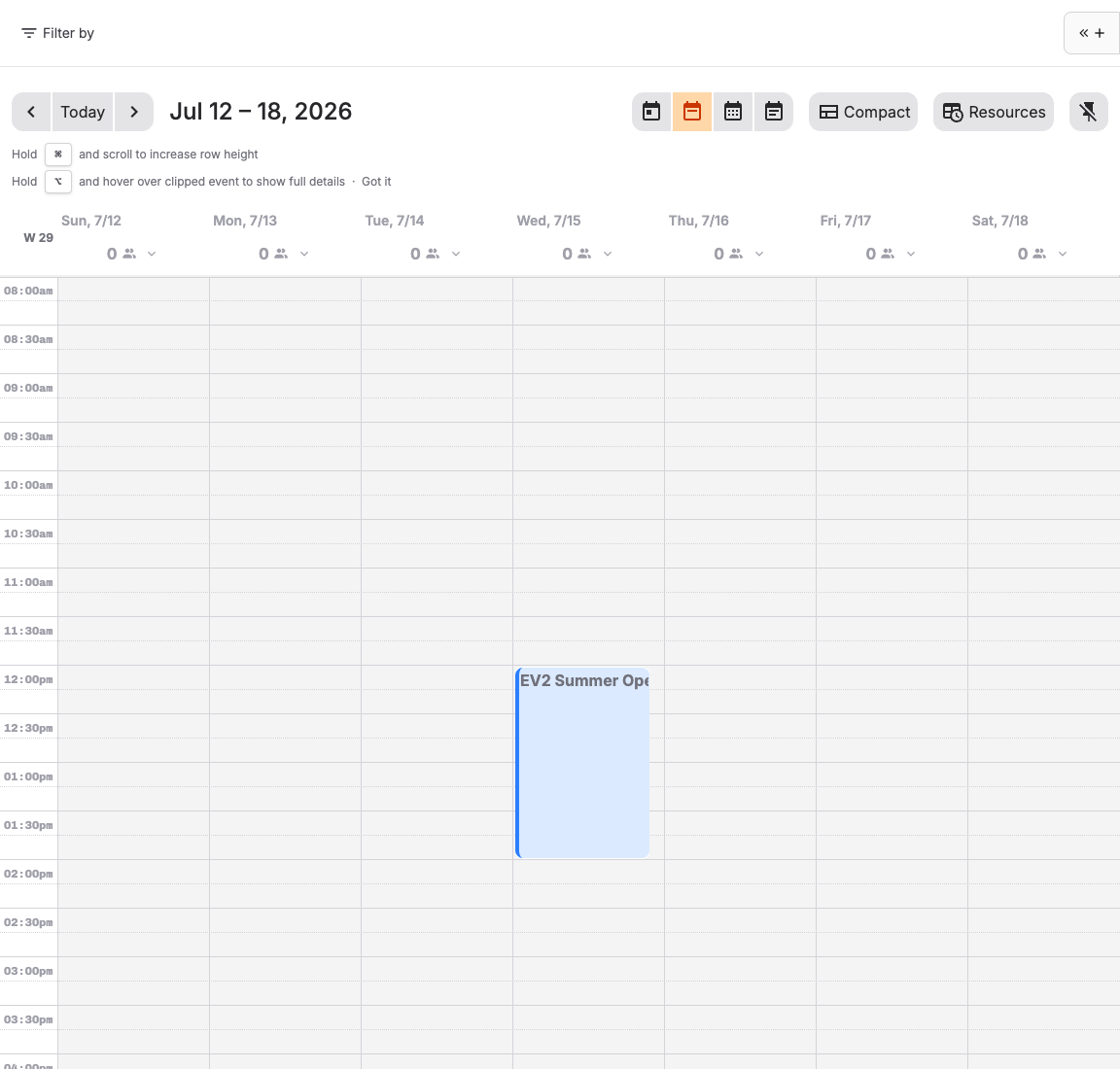This screenshot has width=1120, height=1069.
Task: Click the 08:00am time label
Action: coord(28,291)
